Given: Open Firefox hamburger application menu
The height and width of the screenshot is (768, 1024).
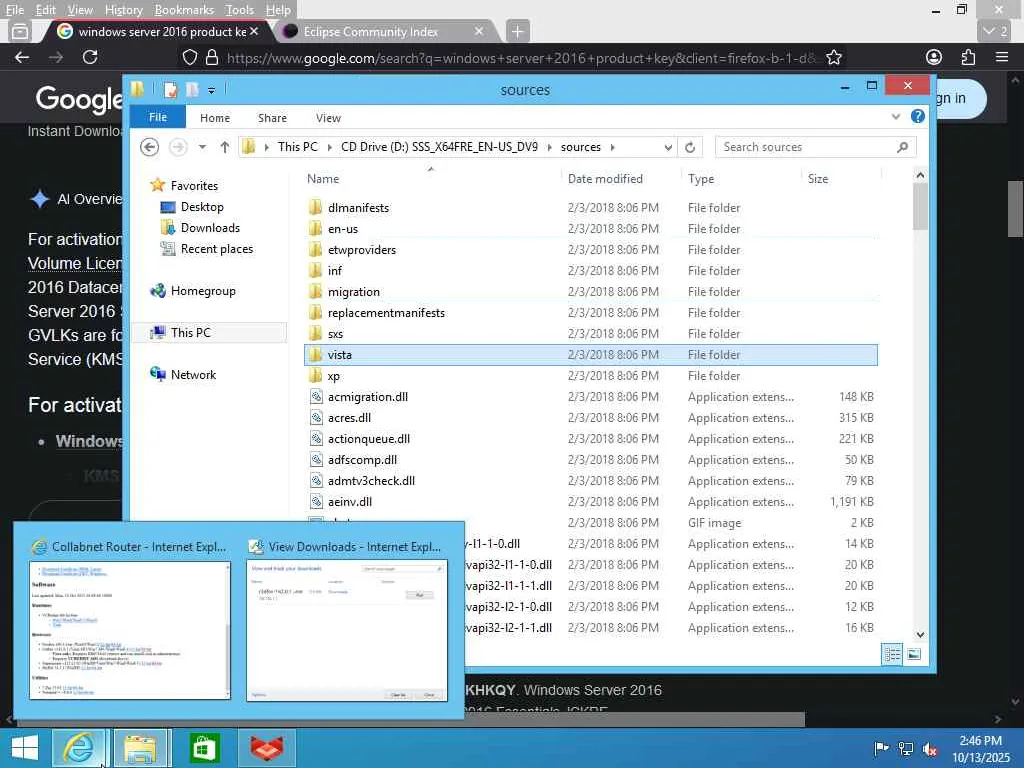Looking at the screenshot, I should coord(1002,57).
